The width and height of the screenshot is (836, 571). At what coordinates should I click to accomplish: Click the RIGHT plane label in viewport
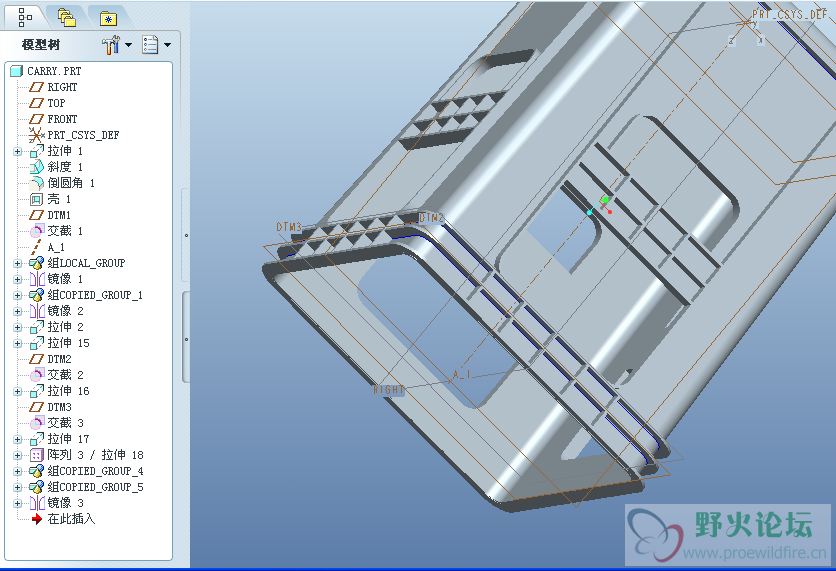389,390
